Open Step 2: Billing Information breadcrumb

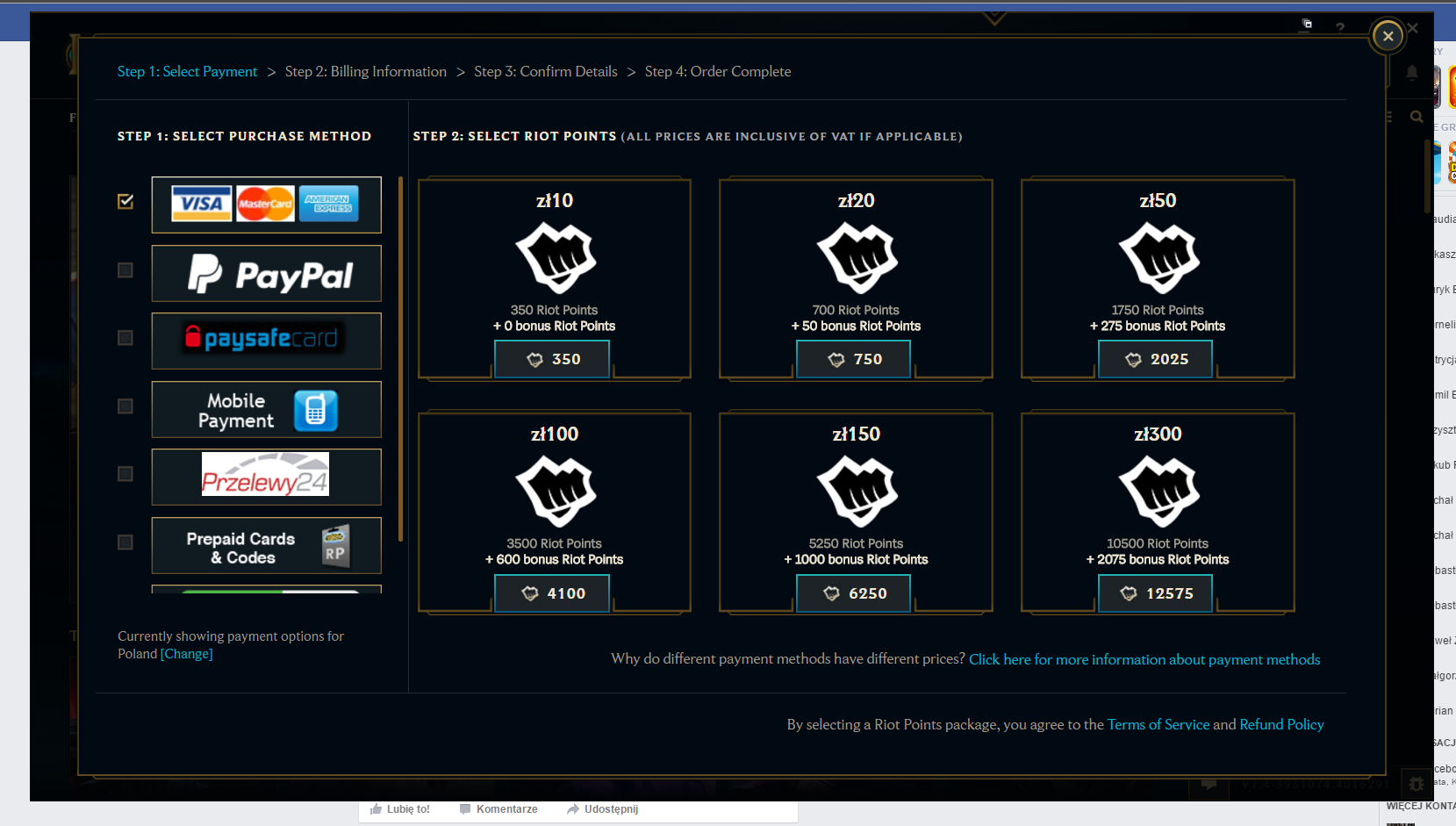click(x=365, y=72)
